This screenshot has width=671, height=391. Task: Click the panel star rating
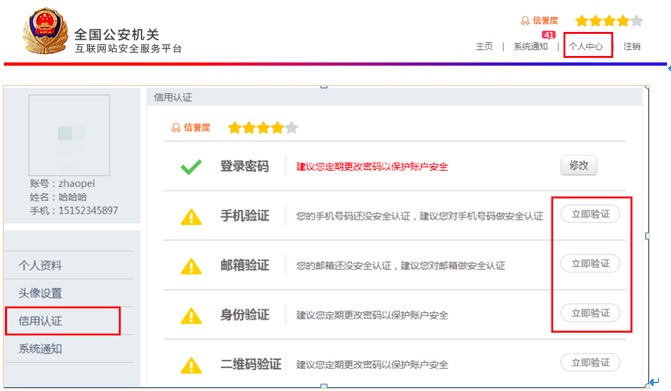click(263, 127)
